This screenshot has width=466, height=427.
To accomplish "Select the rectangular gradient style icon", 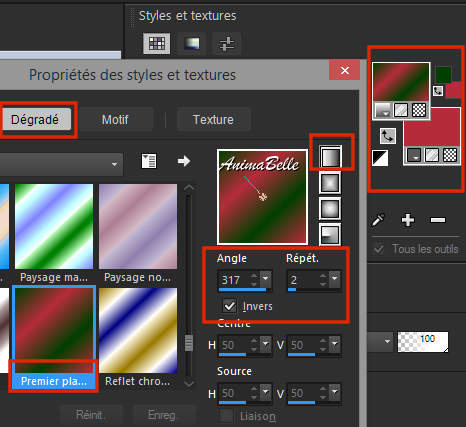I will coord(330,182).
